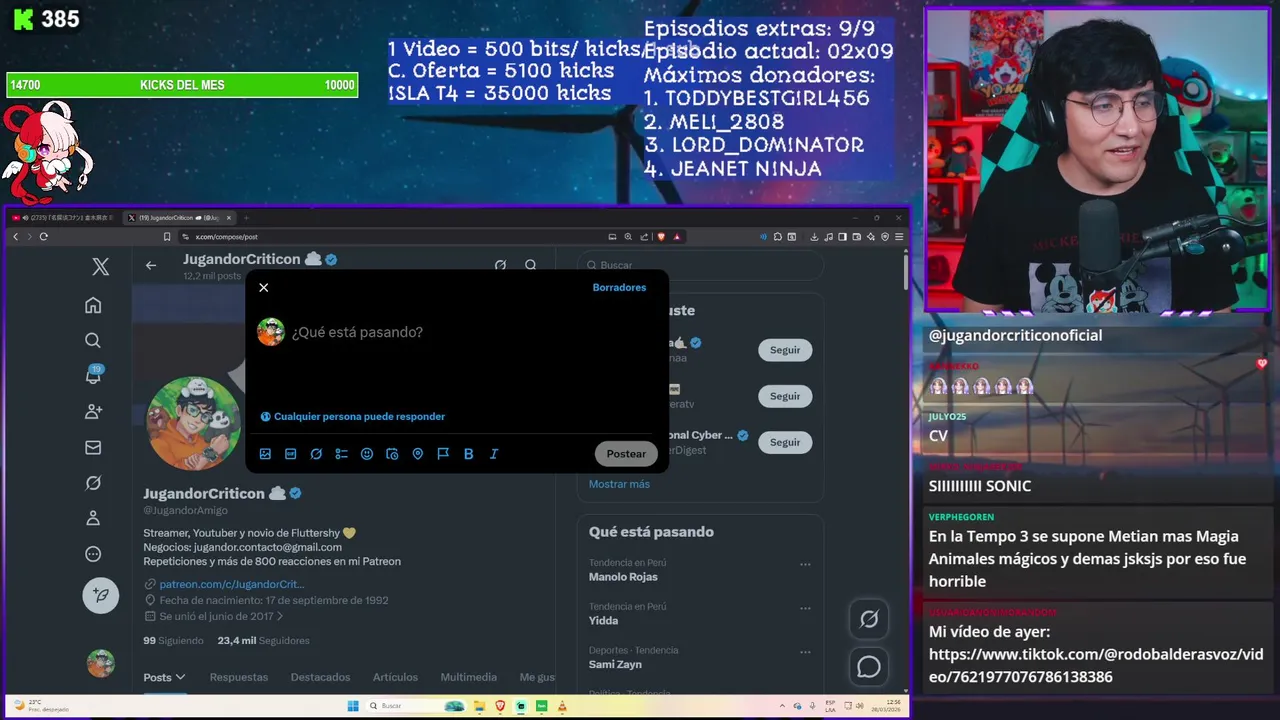
Task: Expand 'Se unió el junio de 2017' details
Action: [214, 617]
